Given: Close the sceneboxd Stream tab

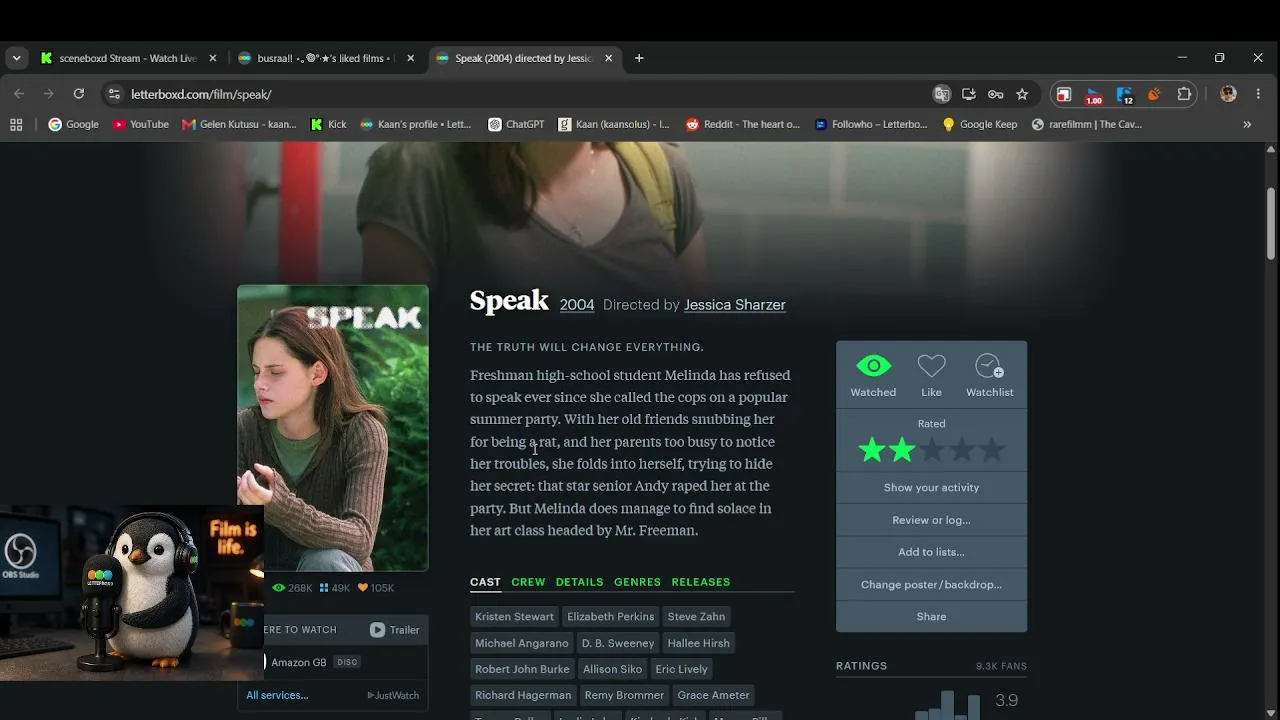Looking at the screenshot, I should tap(212, 58).
